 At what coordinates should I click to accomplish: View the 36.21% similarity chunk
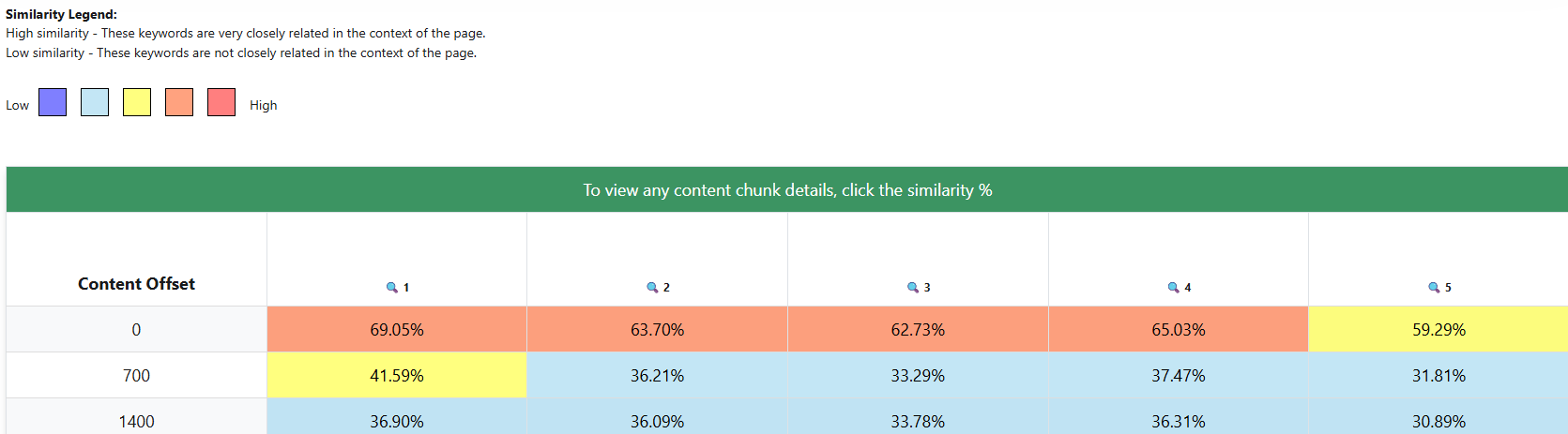coord(657,376)
